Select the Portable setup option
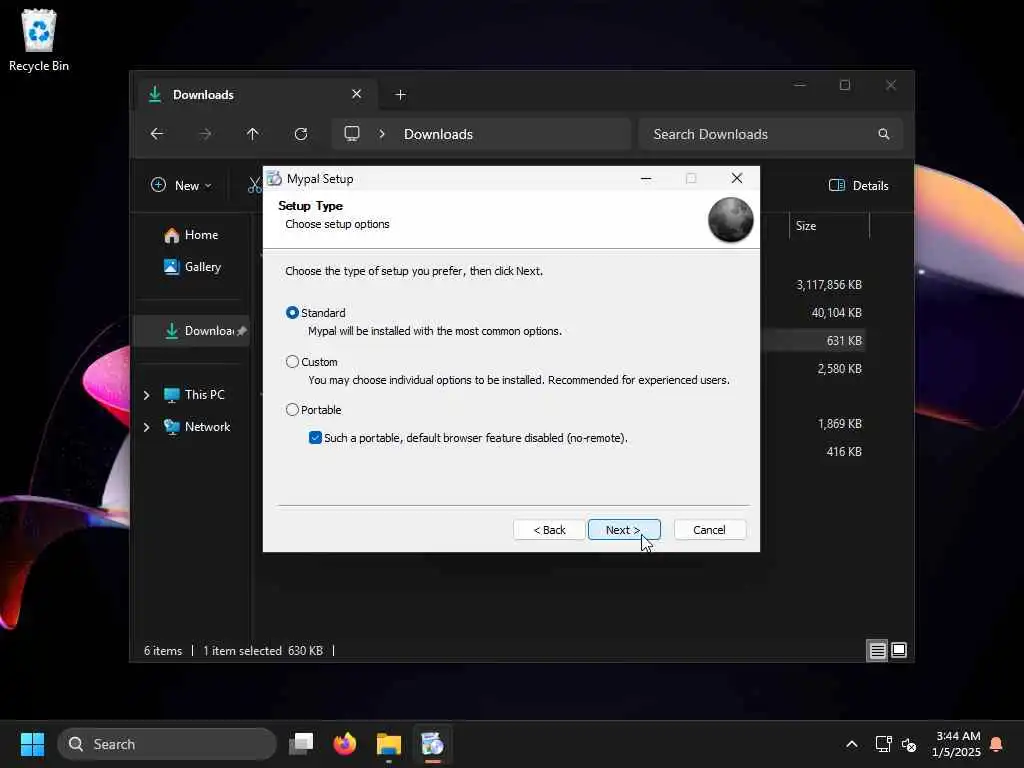The height and width of the screenshot is (768, 1024). (x=292, y=410)
